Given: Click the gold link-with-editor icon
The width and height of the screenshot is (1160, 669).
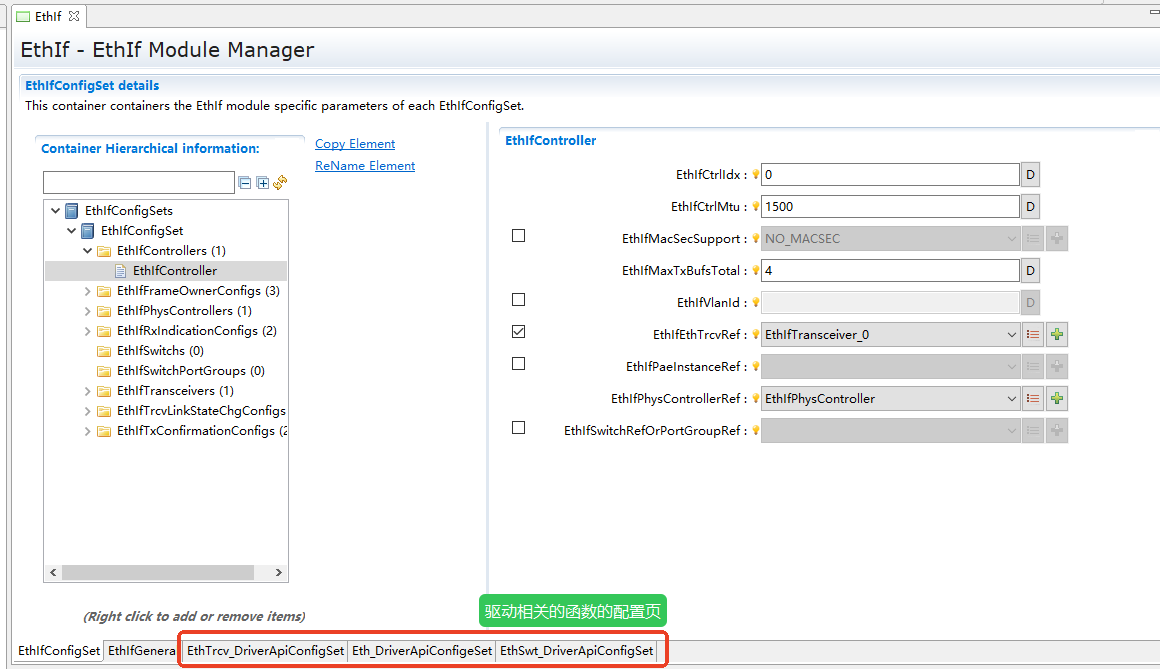Looking at the screenshot, I should pos(279,182).
